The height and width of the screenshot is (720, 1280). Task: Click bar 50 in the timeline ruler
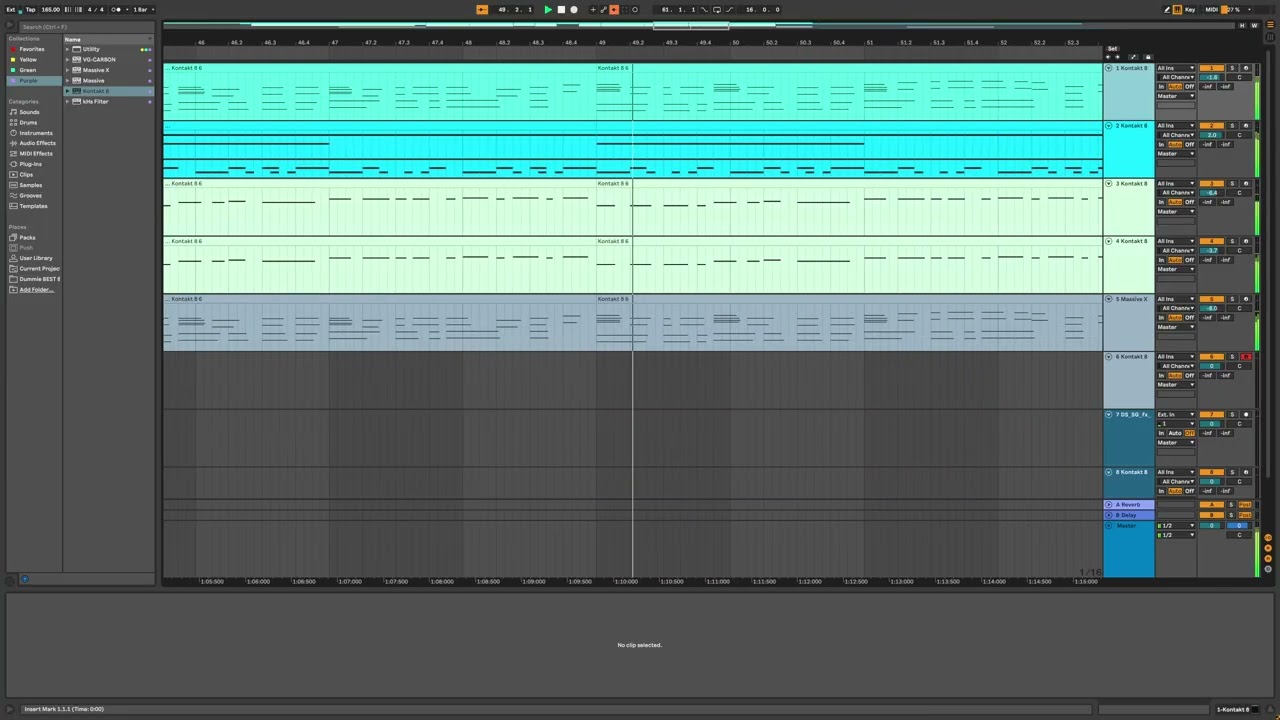(736, 43)
